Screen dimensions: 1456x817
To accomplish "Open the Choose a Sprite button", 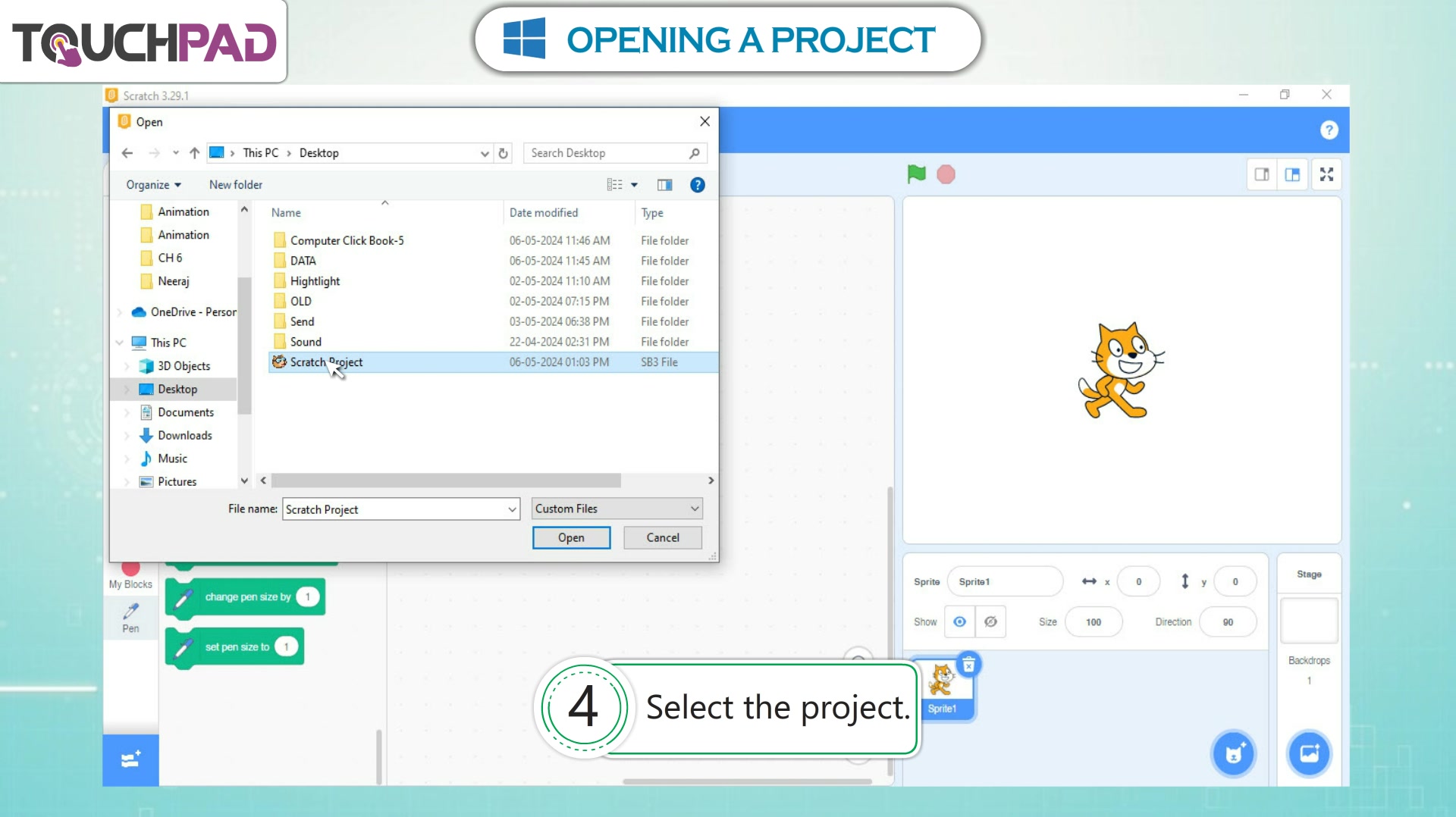I will (x=1233, y=753).
